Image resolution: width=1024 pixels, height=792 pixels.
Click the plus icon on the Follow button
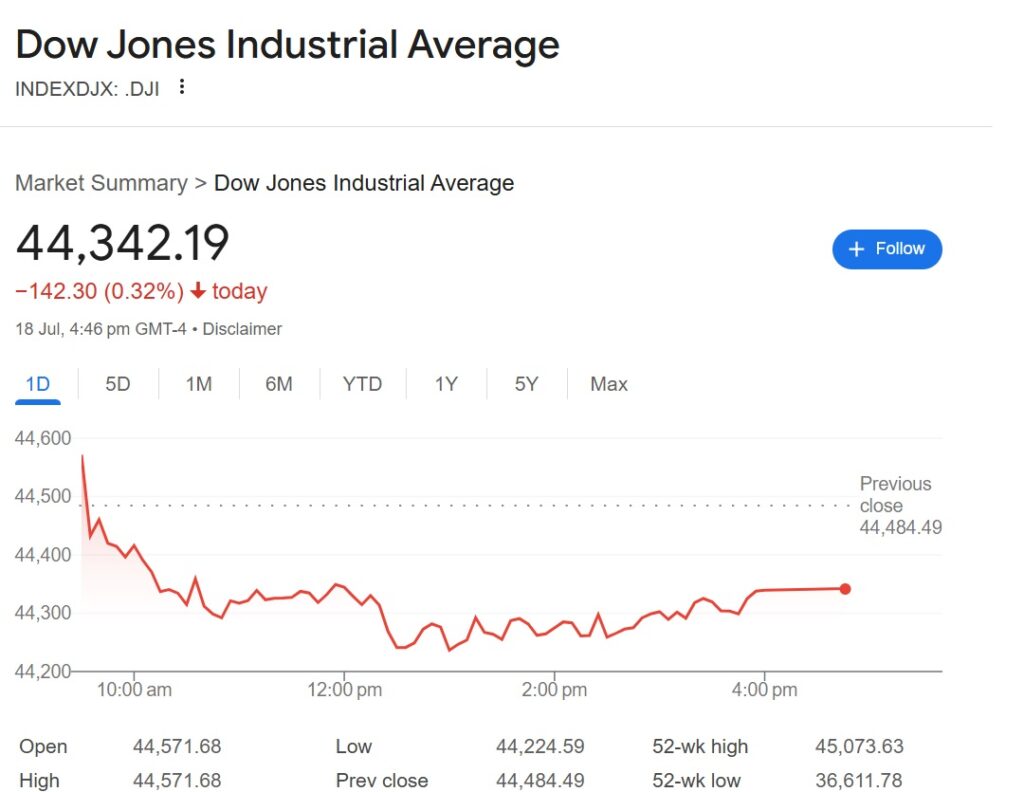(858, 249)
